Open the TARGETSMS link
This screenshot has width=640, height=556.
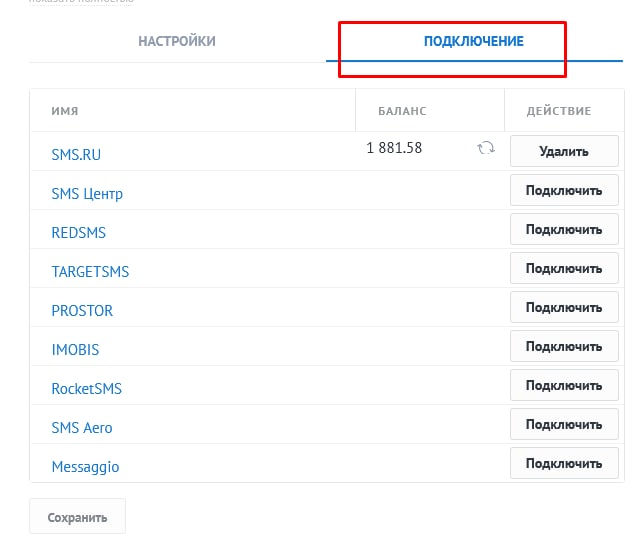(90, 271)
